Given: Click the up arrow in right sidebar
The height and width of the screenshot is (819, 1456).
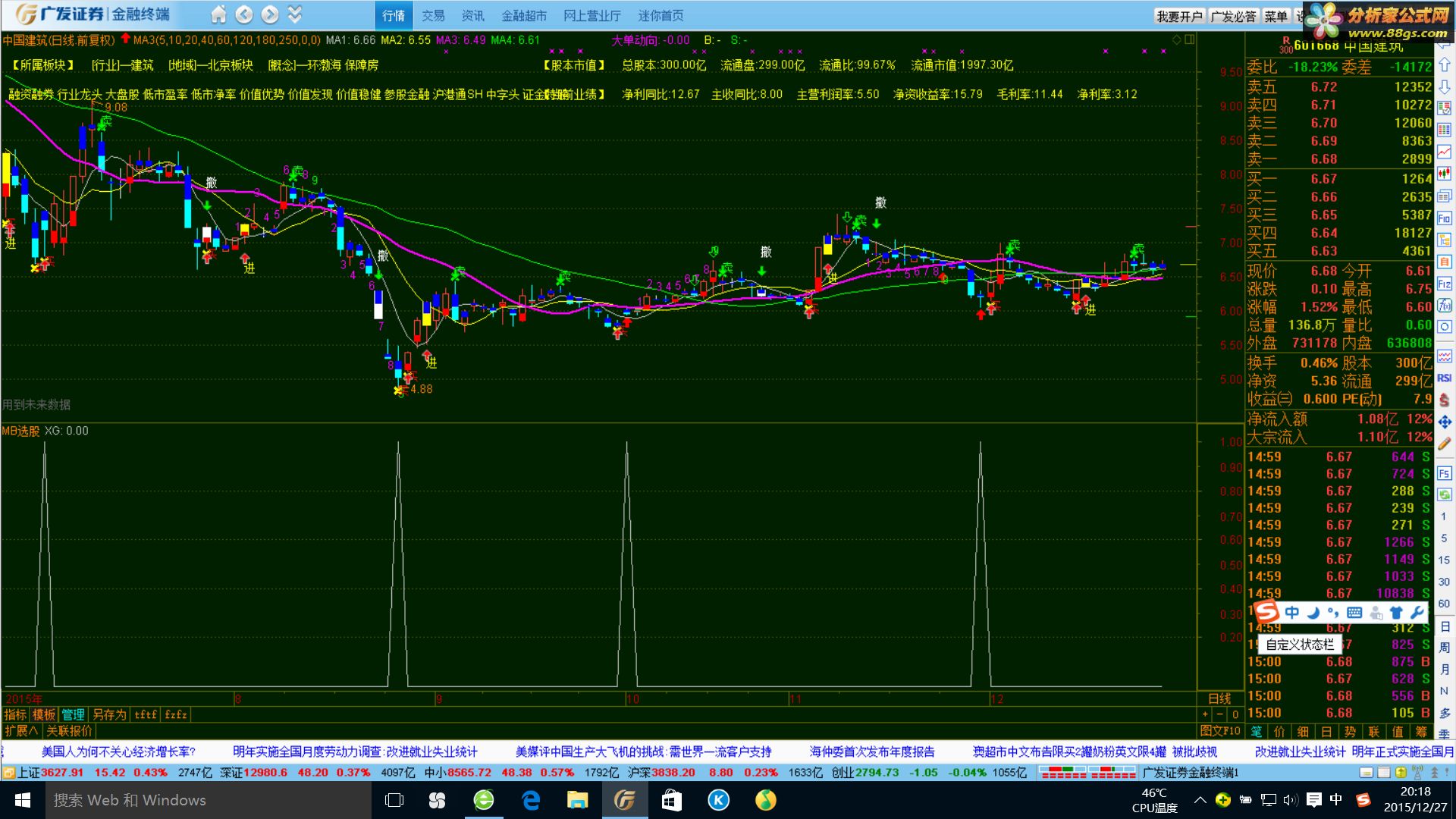Looking at the screenshot, I should [x=1445, y=65].
